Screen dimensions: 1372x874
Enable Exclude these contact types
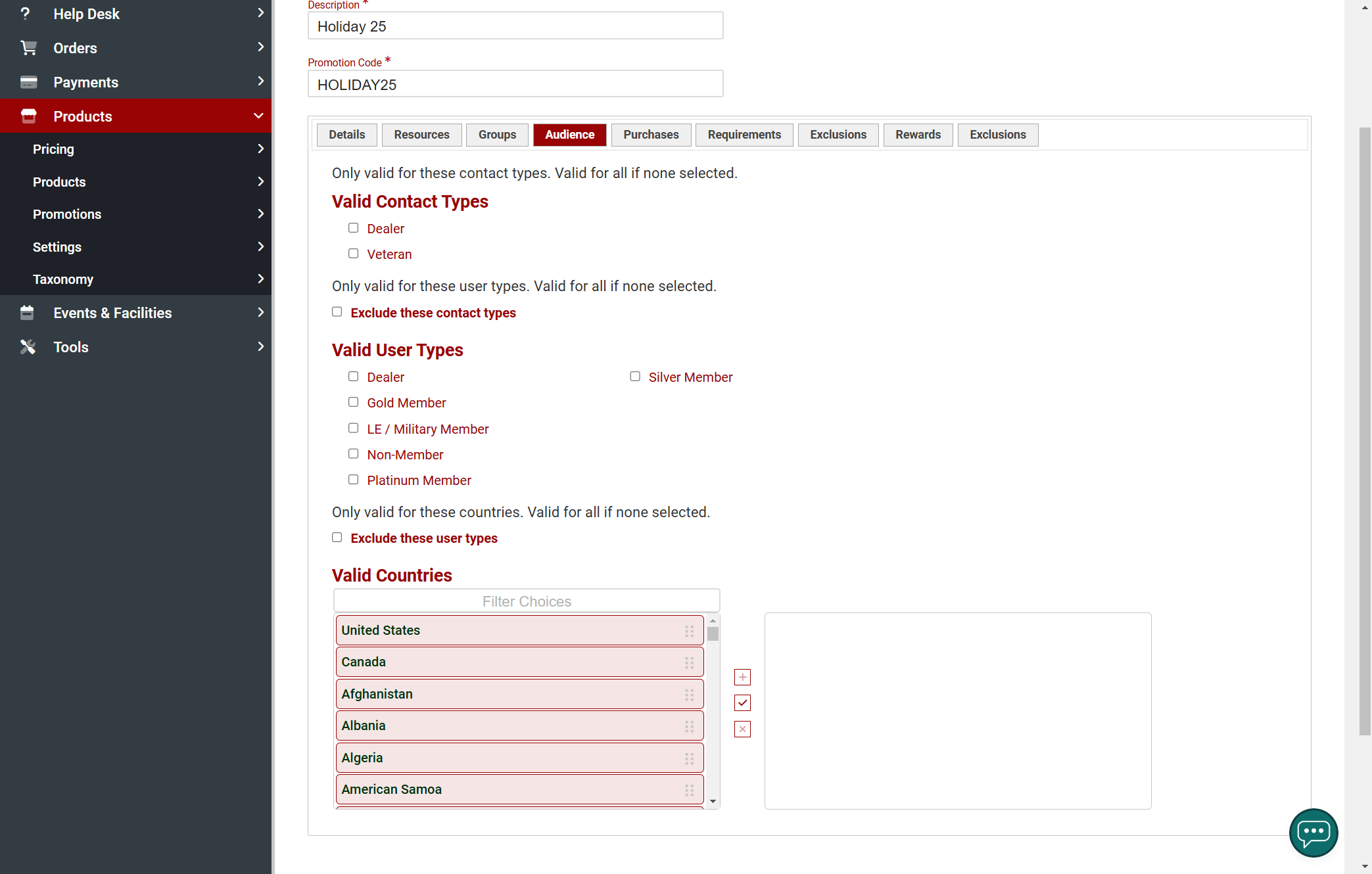click(337, 312)
